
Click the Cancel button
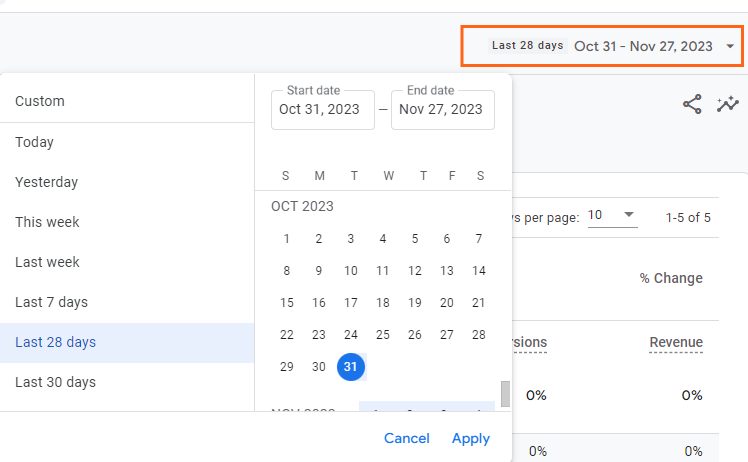click(406, 438)
